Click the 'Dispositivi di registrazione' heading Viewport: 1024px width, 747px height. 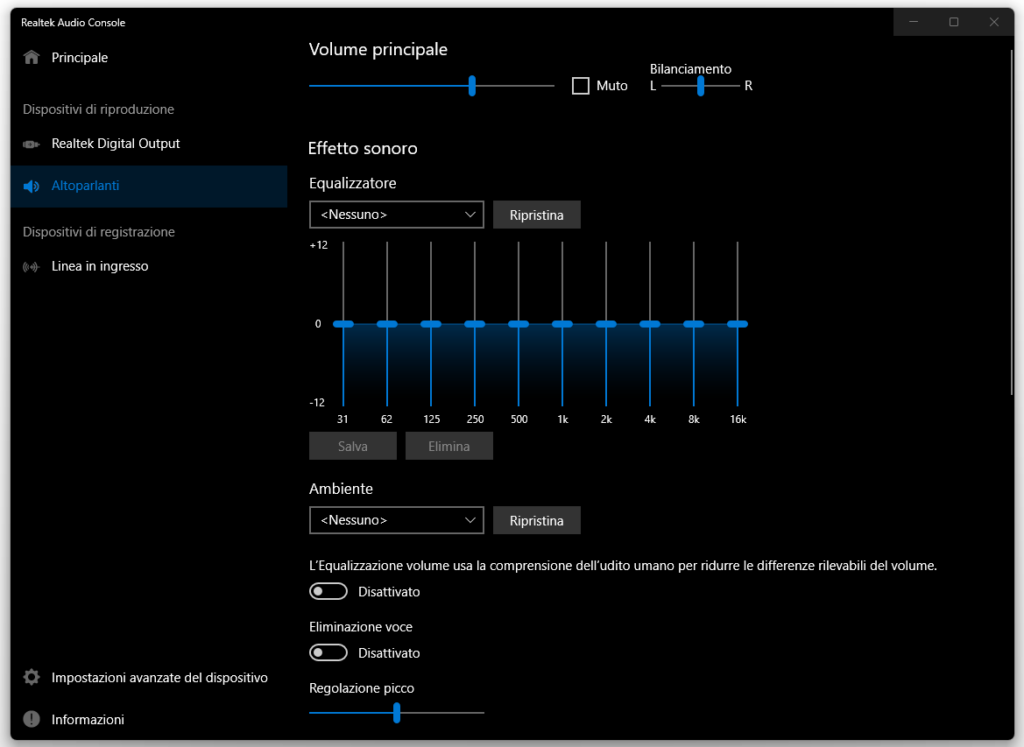99,232
